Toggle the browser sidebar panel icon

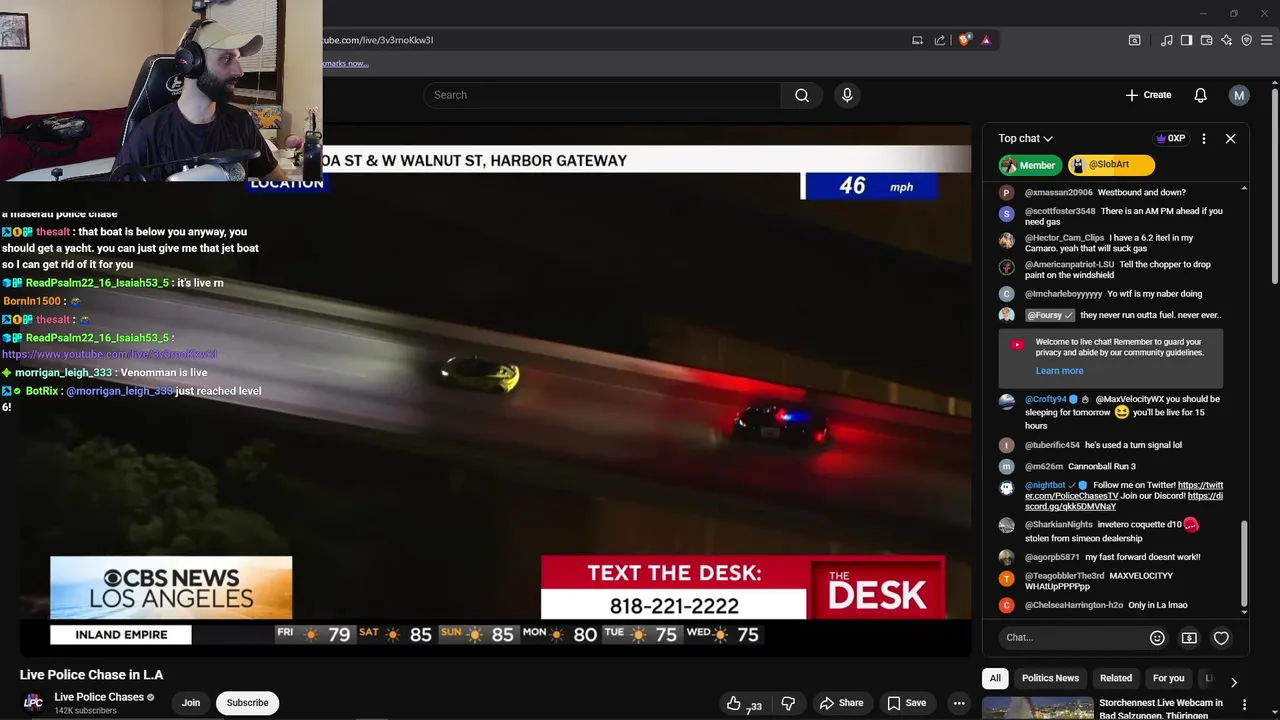click(x=1186, y=40)
